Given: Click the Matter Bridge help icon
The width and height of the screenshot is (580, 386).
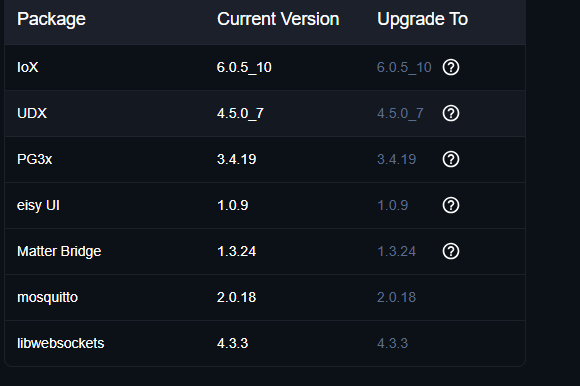Looking at the screenshot, I should [451, 251].
